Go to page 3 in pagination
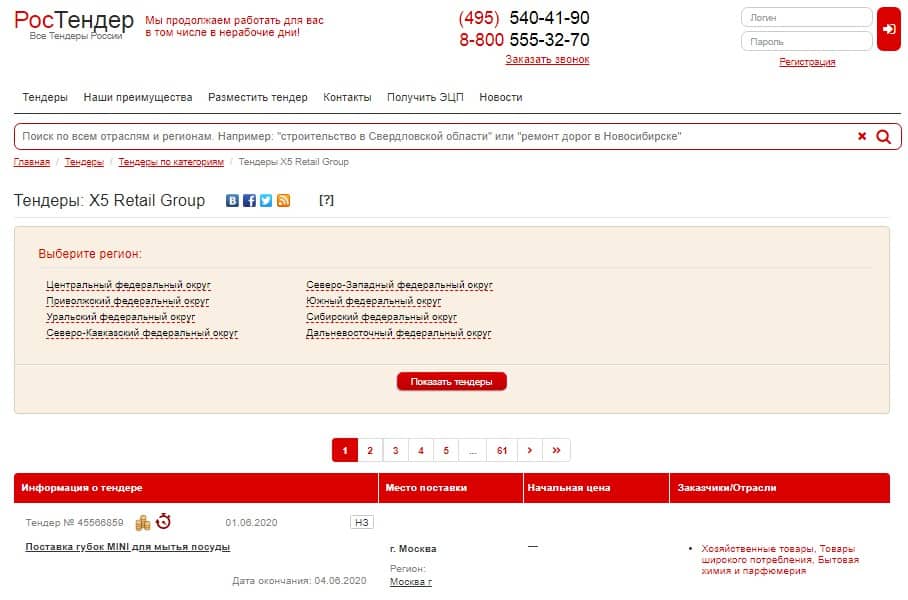This screenshot has height=600, width=908. point(396,450)
